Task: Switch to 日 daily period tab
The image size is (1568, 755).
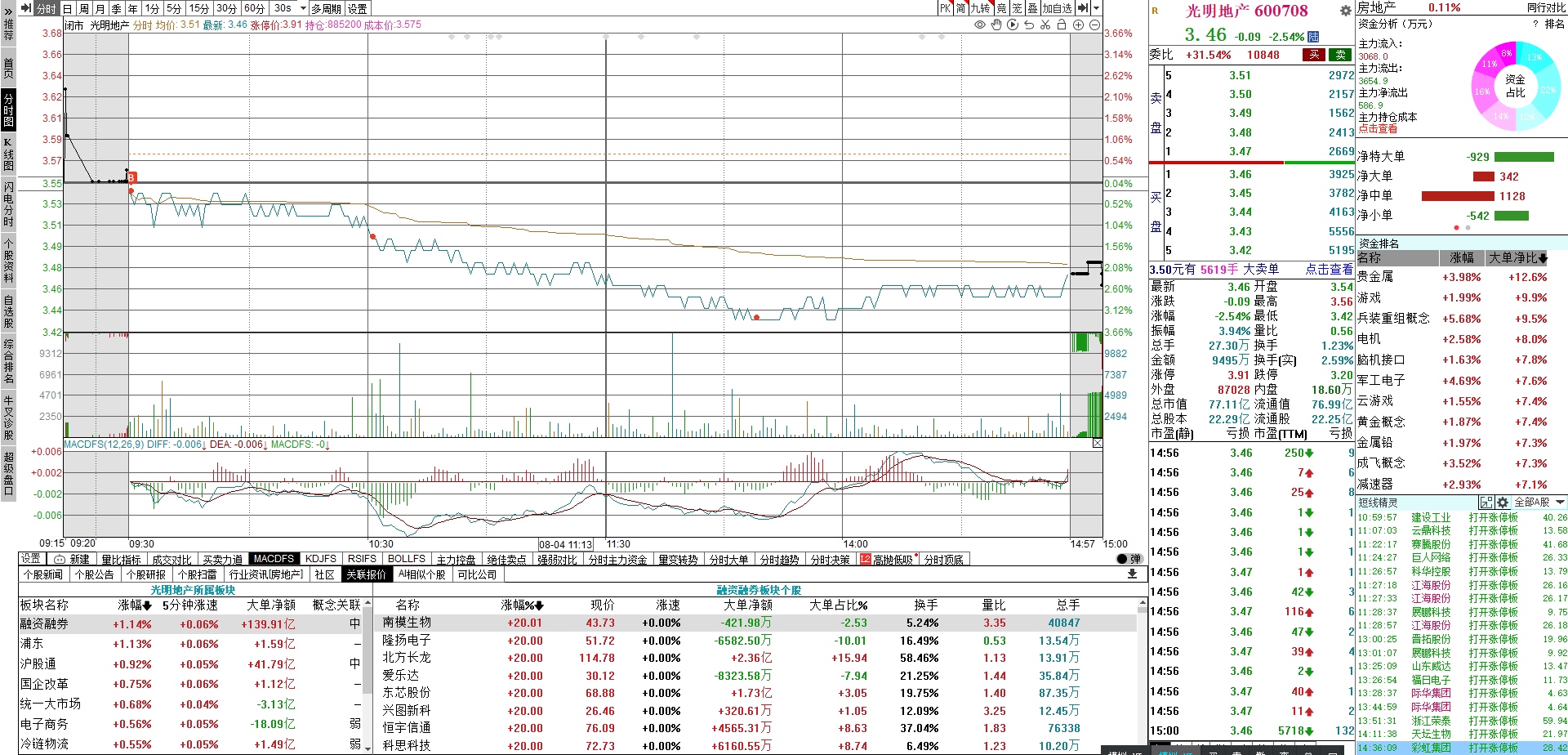Action: (x=68, y=8)
